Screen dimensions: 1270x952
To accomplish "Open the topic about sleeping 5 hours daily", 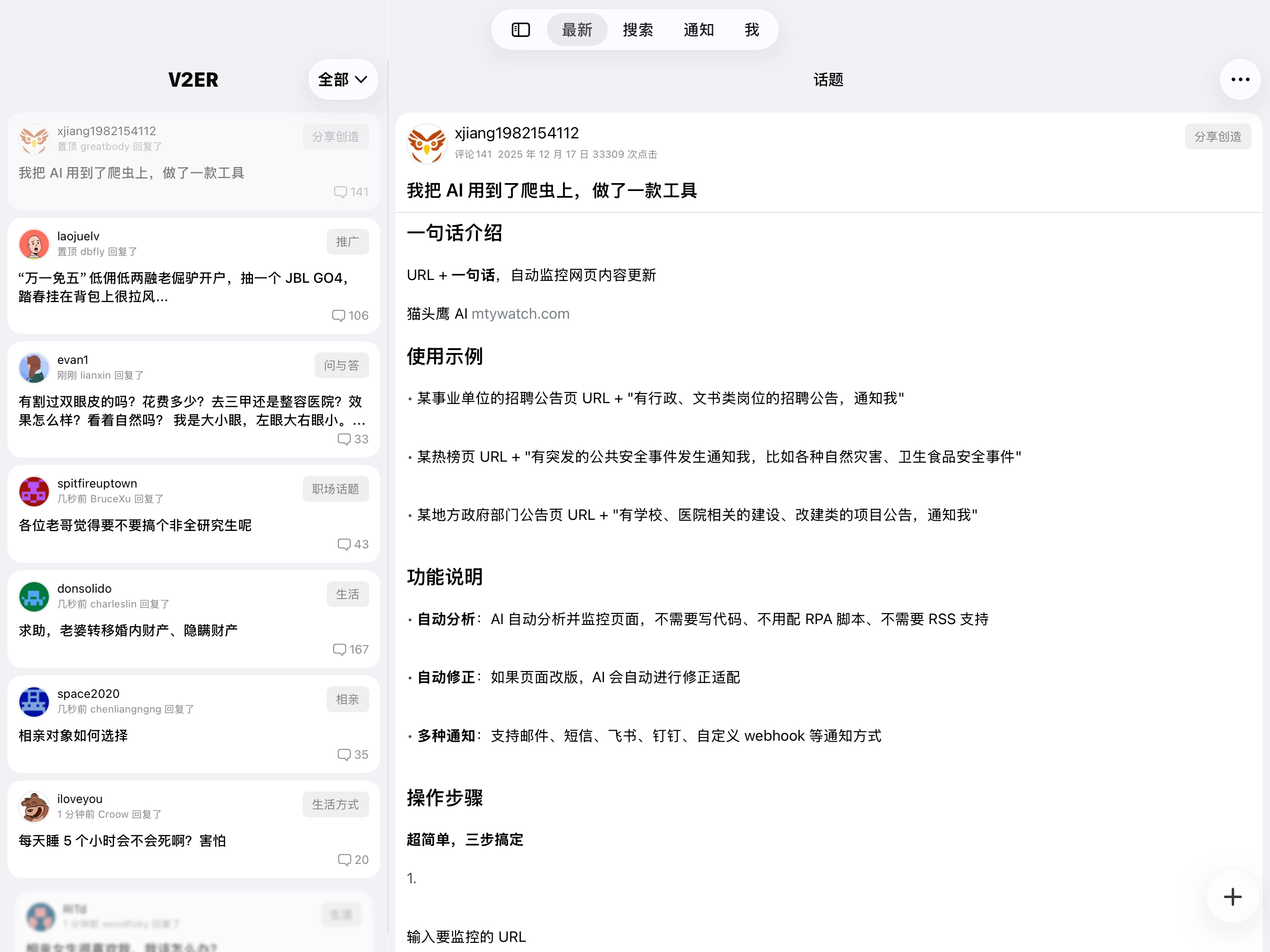I will [122, 840].
